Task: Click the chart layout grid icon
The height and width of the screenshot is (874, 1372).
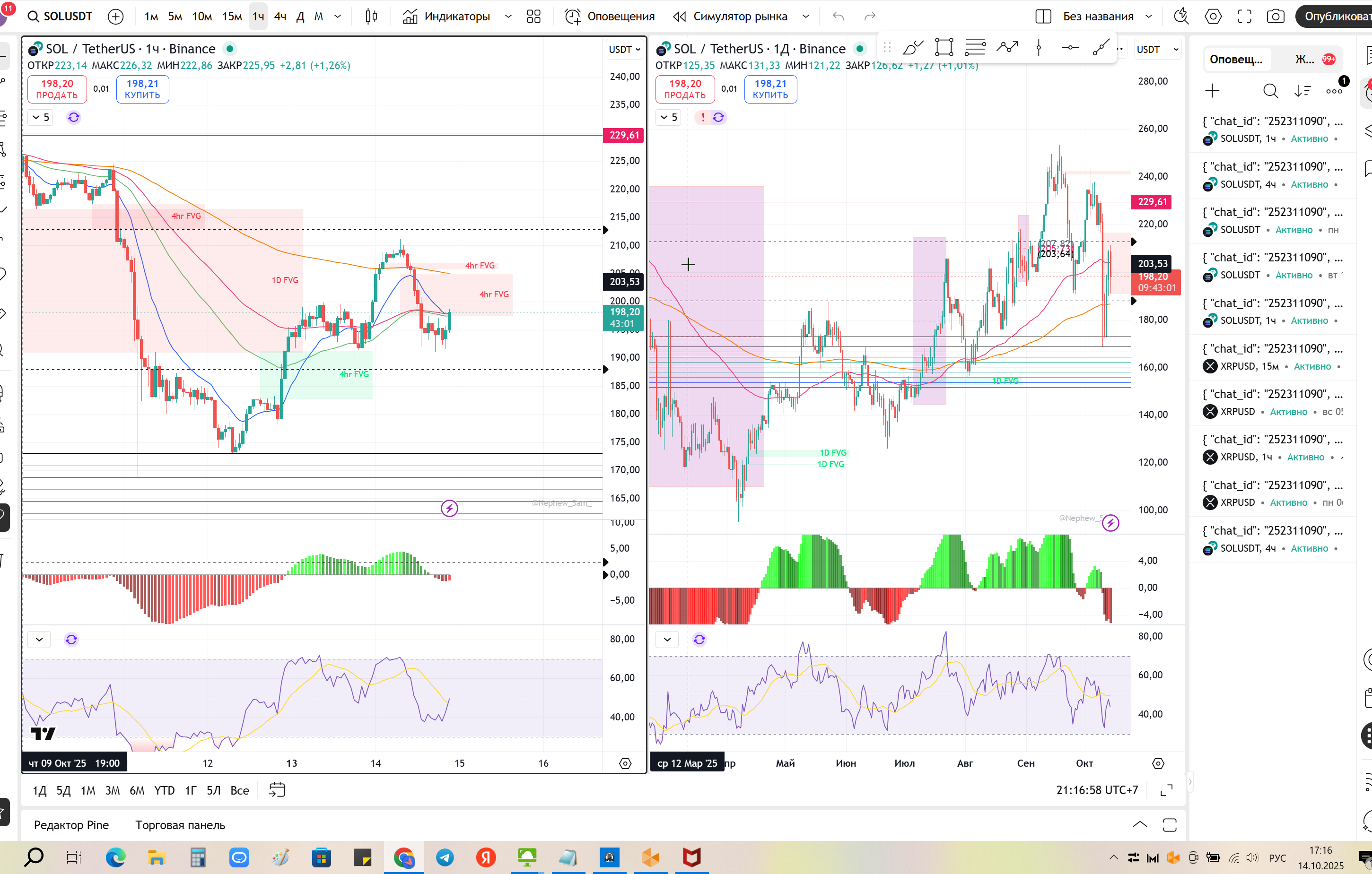Action: 533,17
